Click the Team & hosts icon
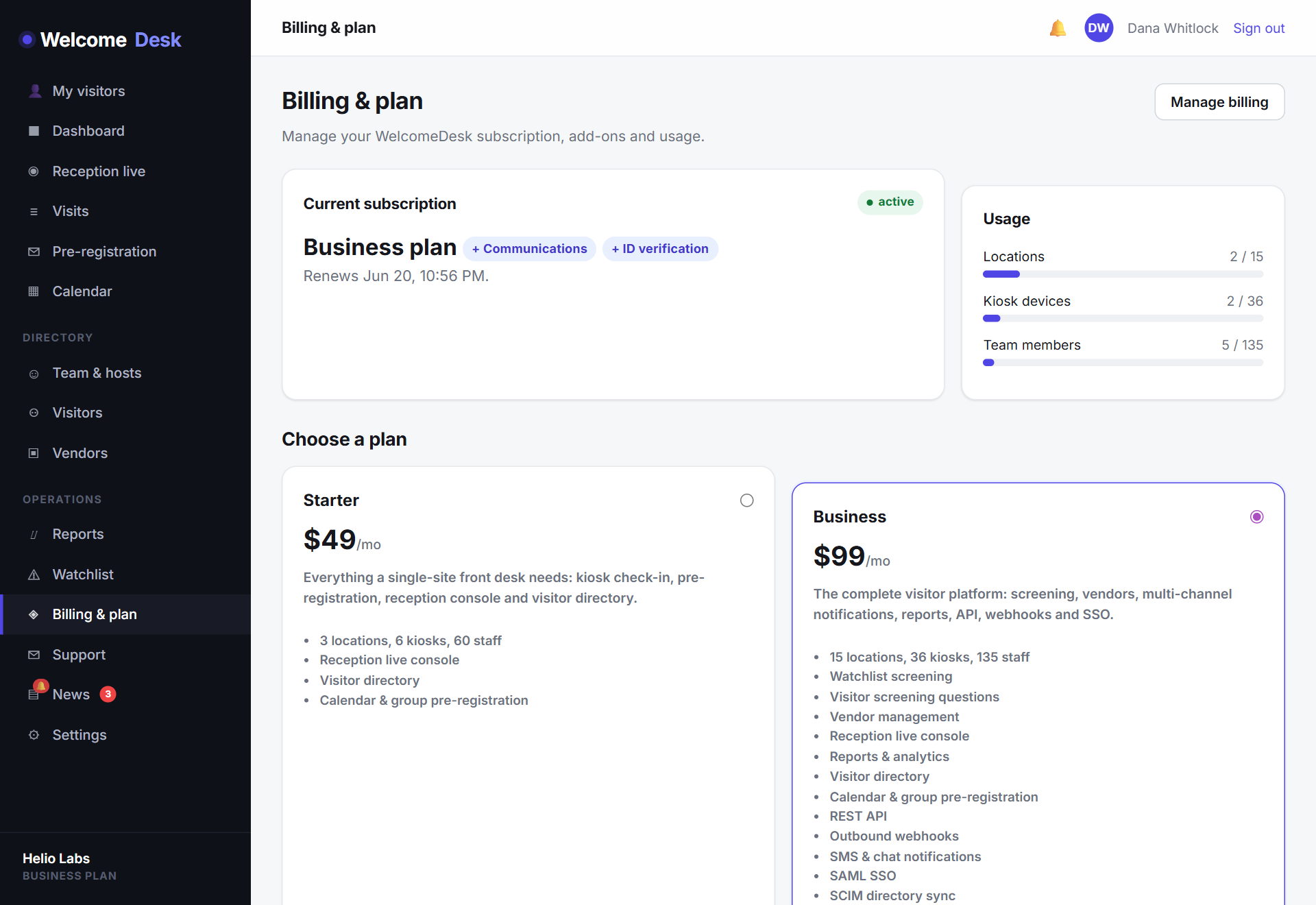The image size is (1316, 905). (34, 373)
